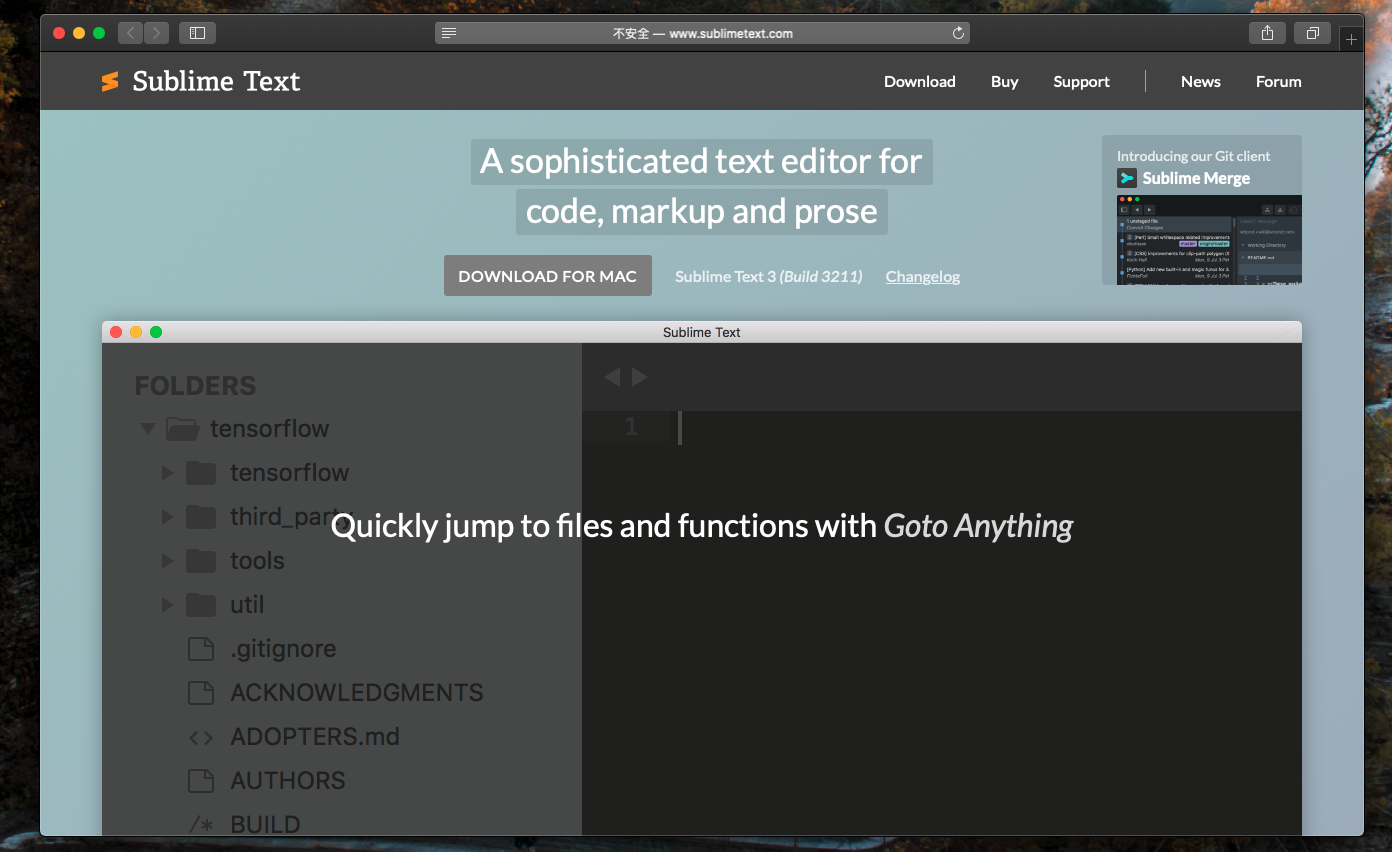This screenshot has width=1392, height=852.
Task: Show all tabs overview in Safari
Action: [x=1312, y=33]
